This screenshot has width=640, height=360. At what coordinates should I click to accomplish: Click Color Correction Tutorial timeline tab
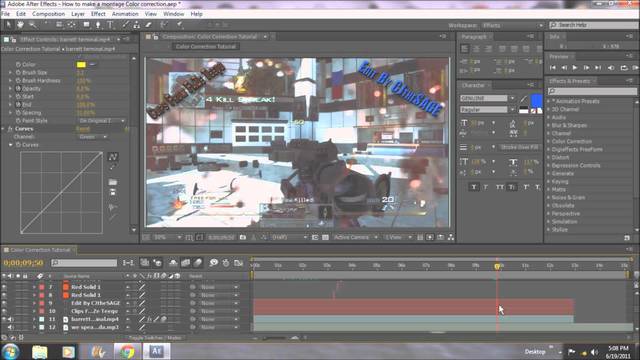pos(40,250)
